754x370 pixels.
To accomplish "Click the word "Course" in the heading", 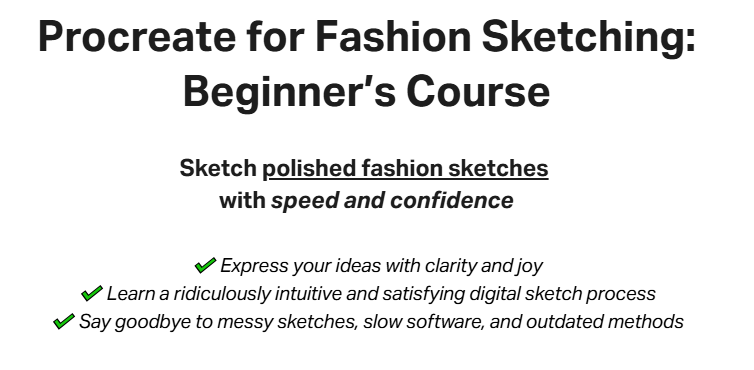I will (478, 91).
